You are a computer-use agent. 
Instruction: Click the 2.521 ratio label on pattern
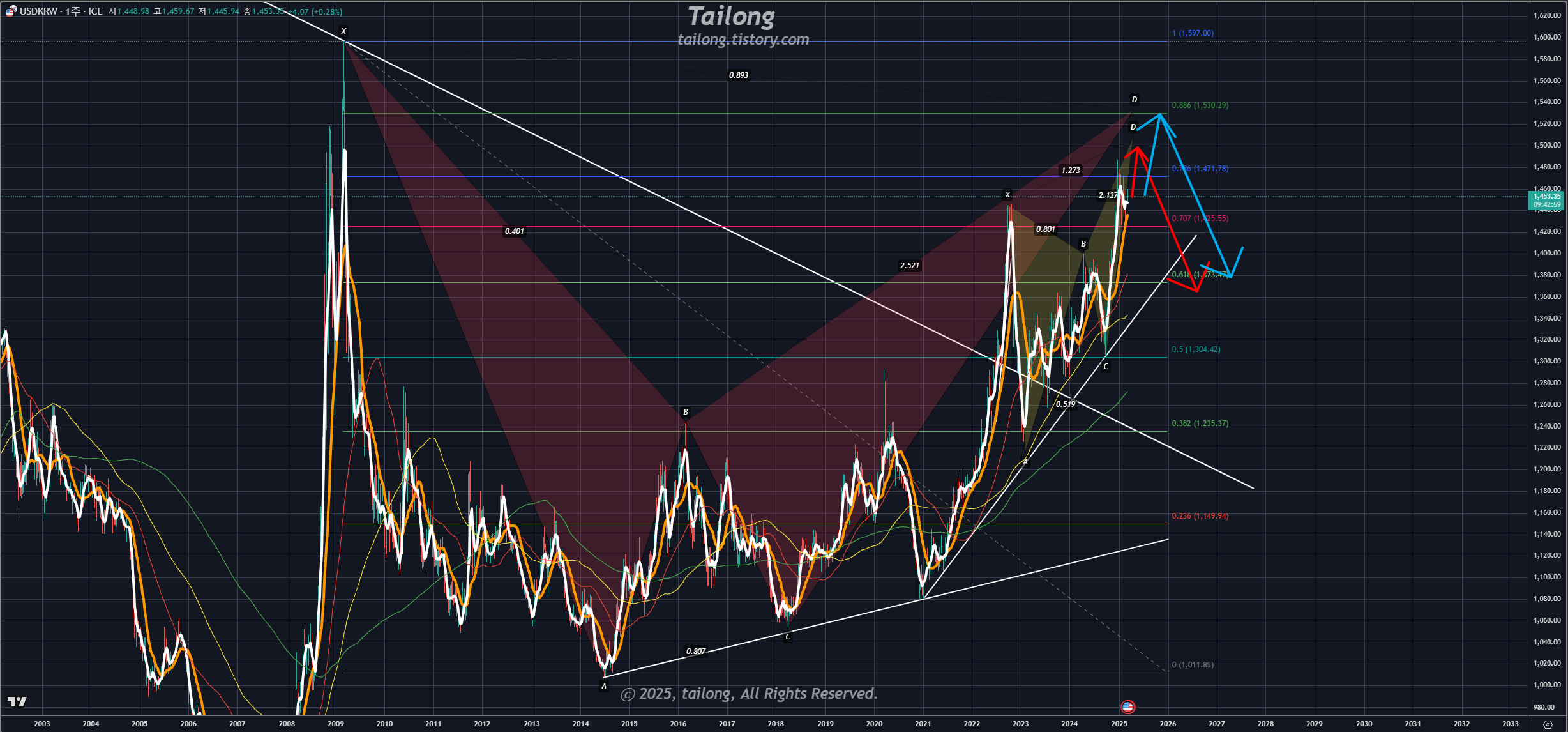[x=910, y=266]
